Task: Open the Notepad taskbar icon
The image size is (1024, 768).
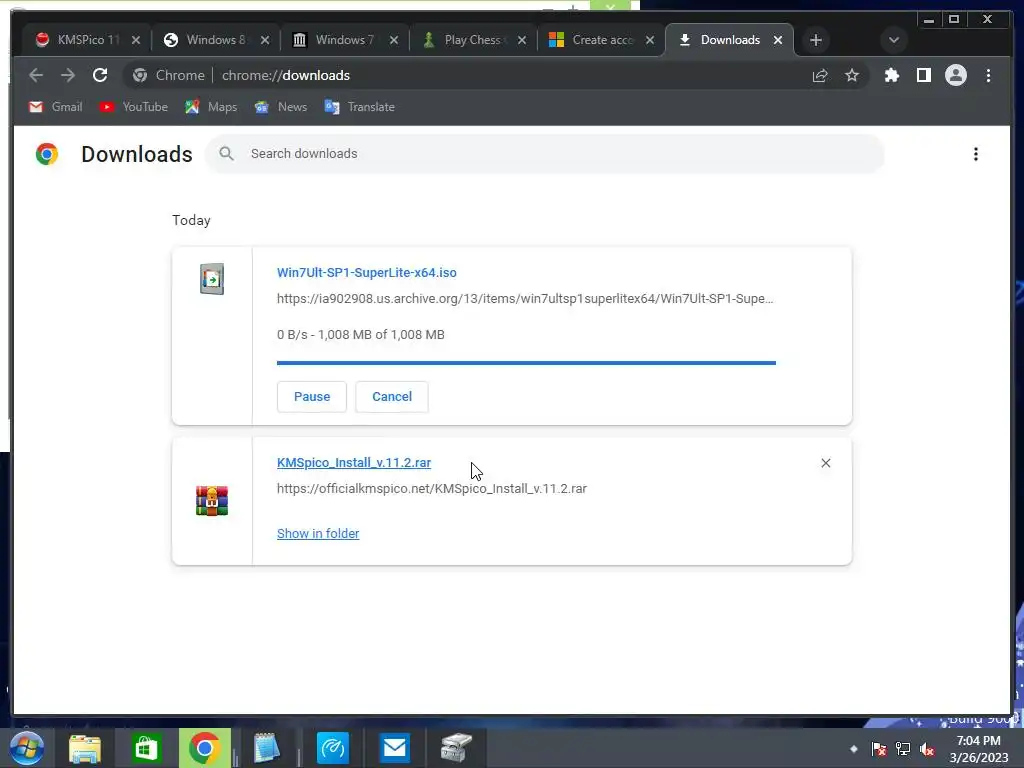Action: pyautogui.click(x=266, y=748)
